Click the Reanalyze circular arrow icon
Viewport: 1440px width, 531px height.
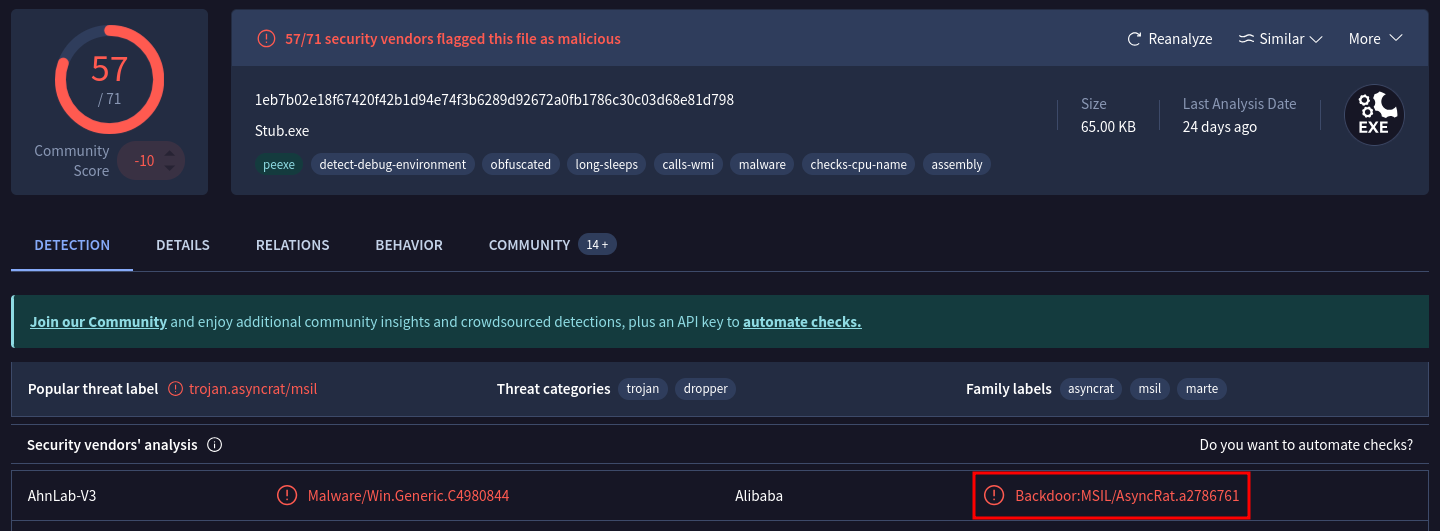click(x=1134, y=39)
